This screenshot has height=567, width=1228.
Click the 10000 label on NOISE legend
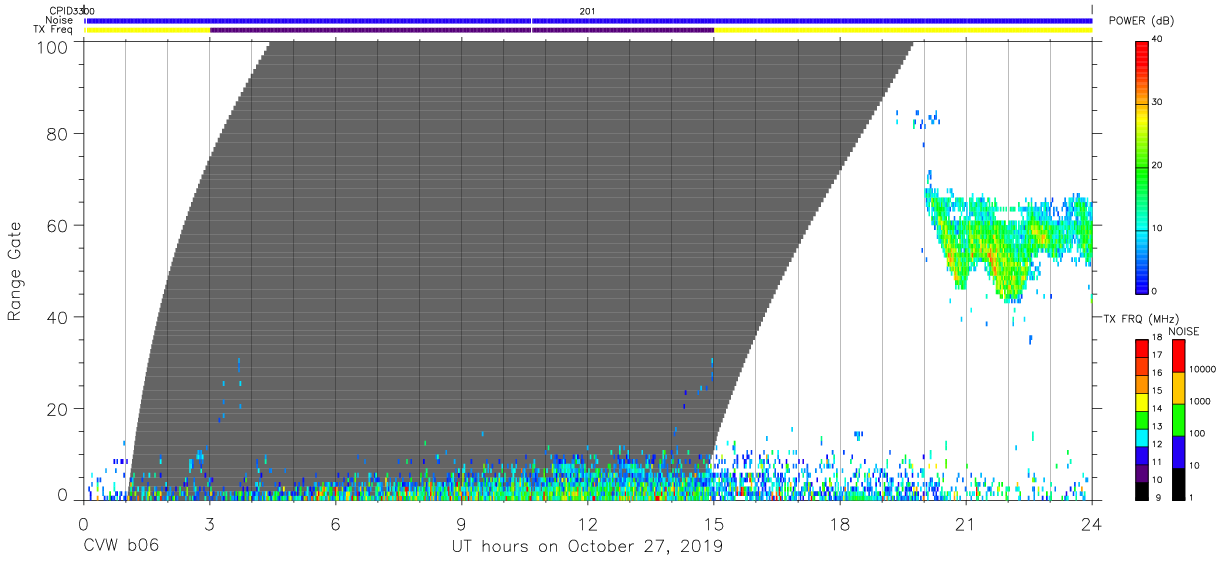coord(1205,369)
